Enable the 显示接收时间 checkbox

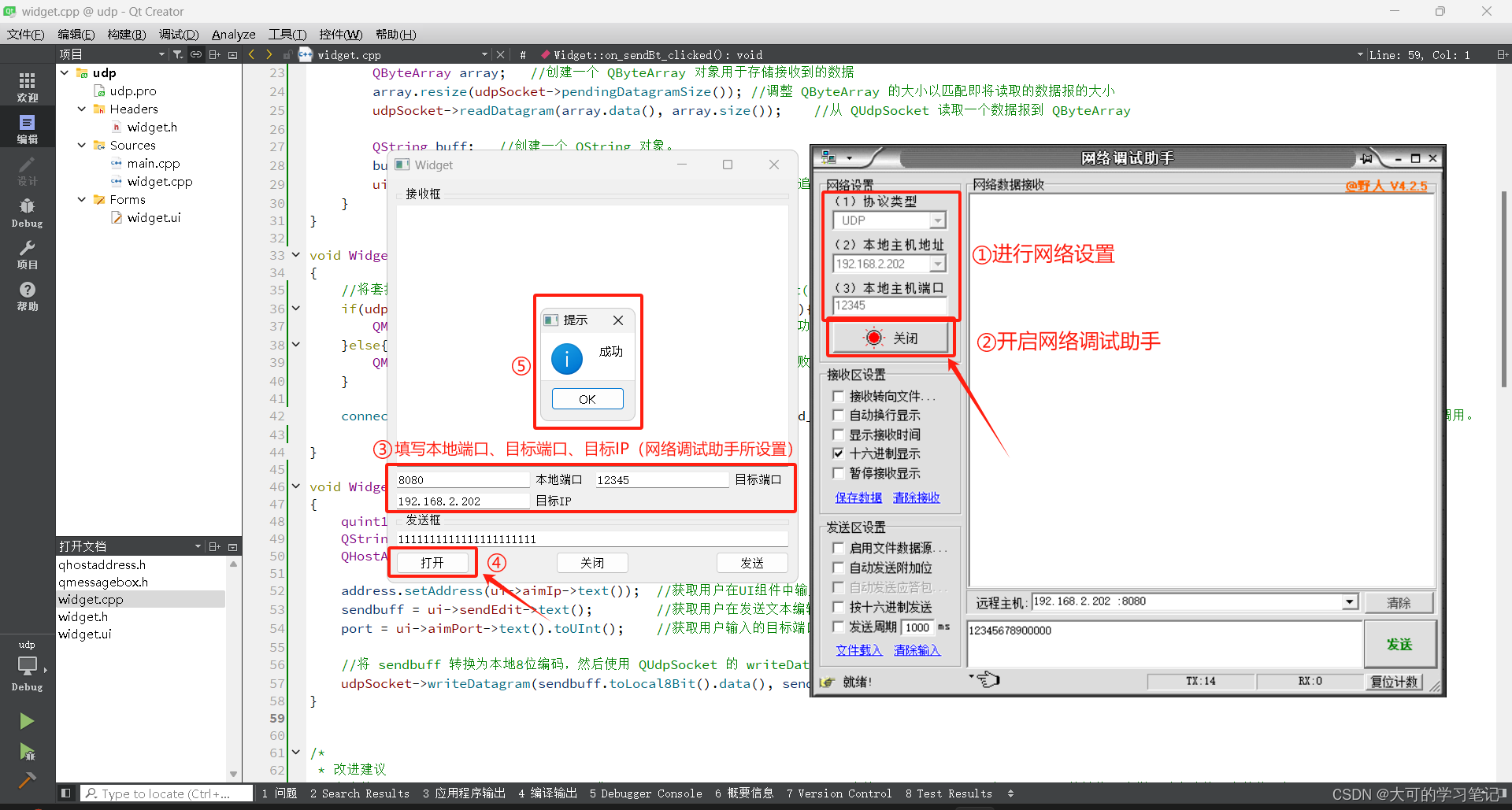coord(839,435)
